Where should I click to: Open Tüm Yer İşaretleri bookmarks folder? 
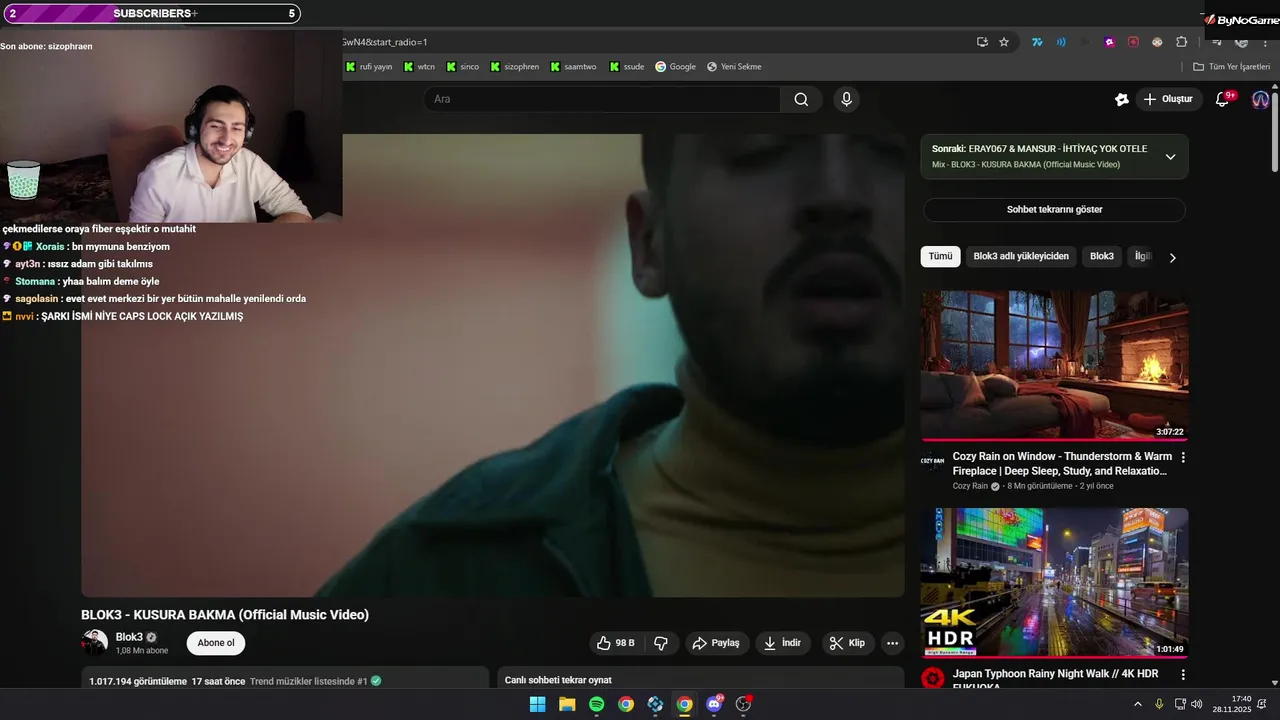[x=1232, y=67]
